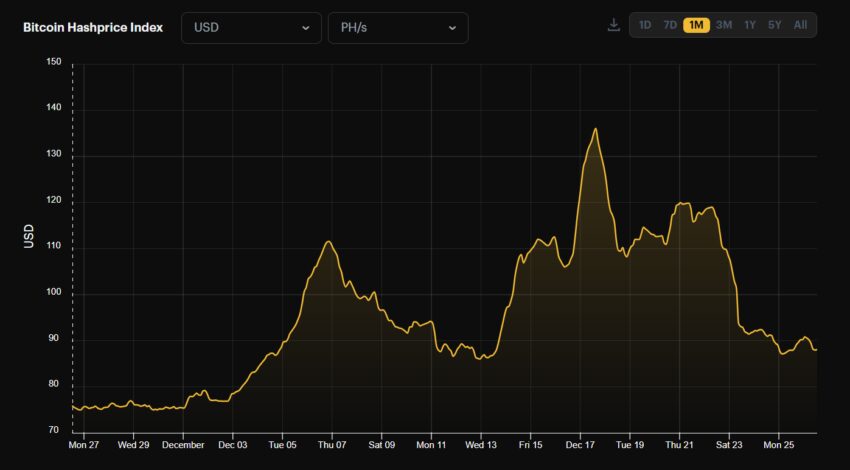The image size is (850, 470).
Task: Click the Sat 23 x-axis label
Action: point(729,445)
